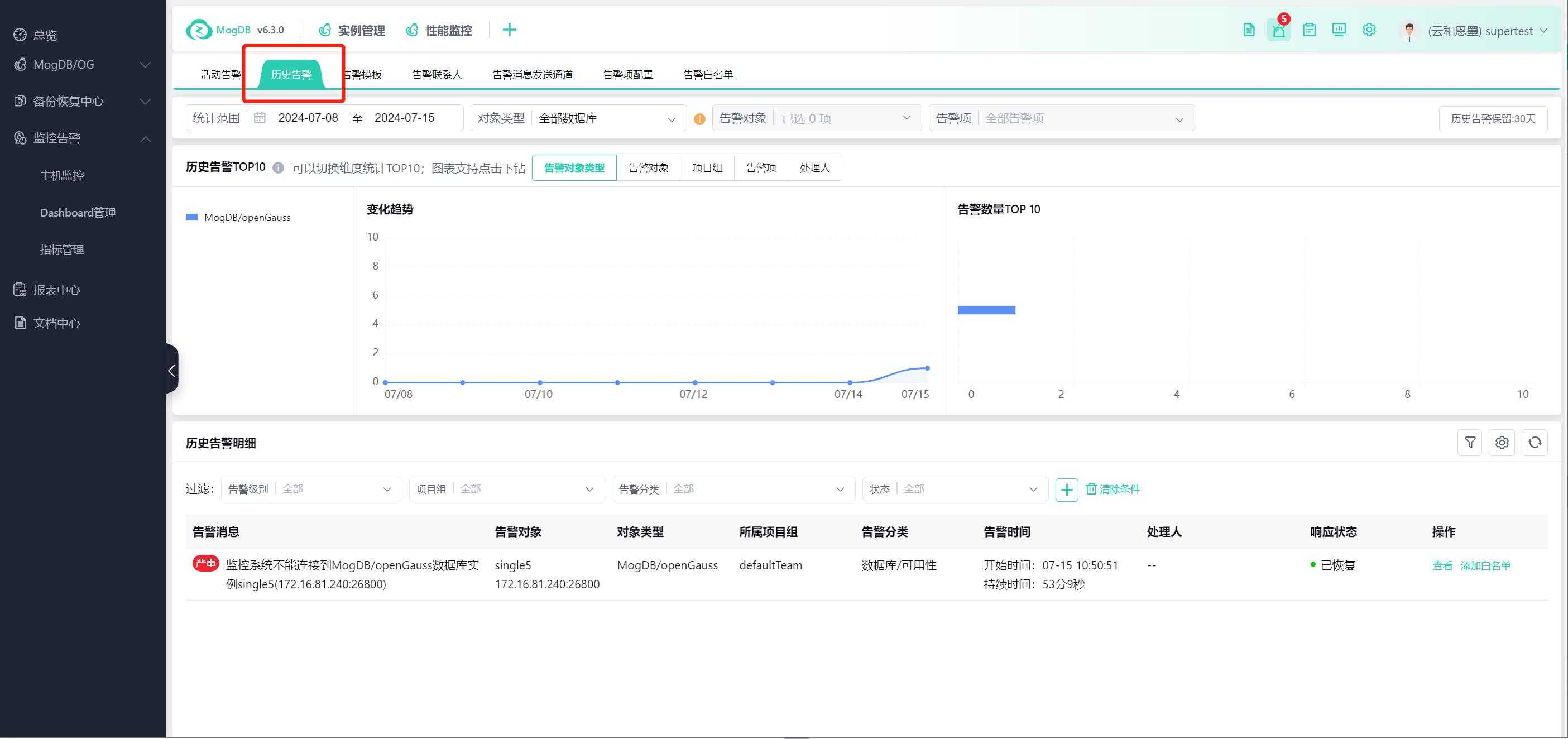Collapse the 监控告警 sidebar section

pos(83,138)
